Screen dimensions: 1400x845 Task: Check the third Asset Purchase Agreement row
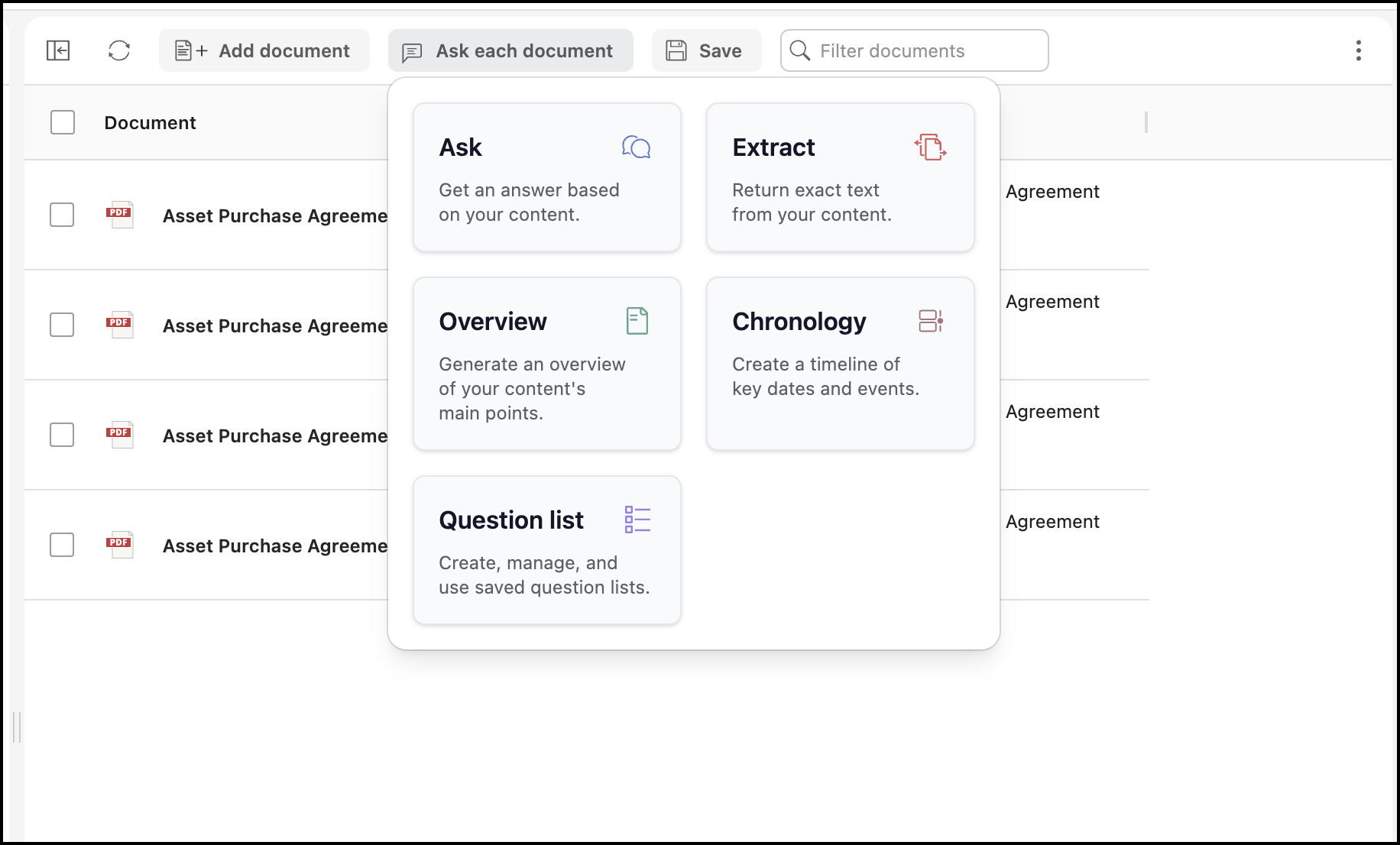pyautogui.click(x=62, y=435)
